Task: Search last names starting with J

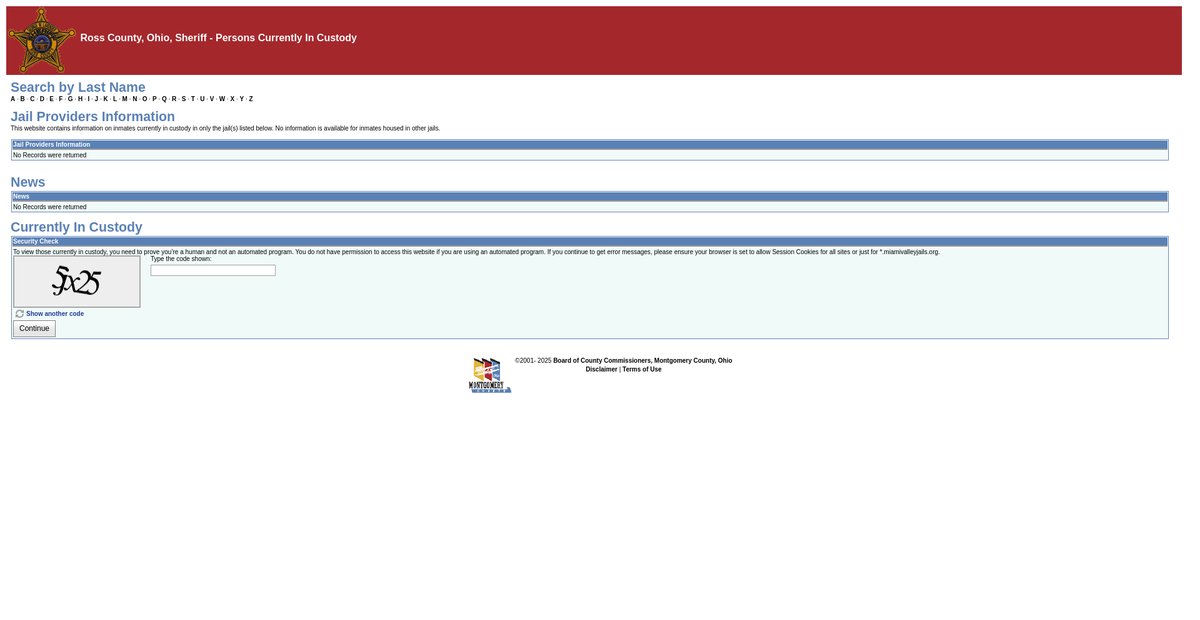Action: click(96, 99)
